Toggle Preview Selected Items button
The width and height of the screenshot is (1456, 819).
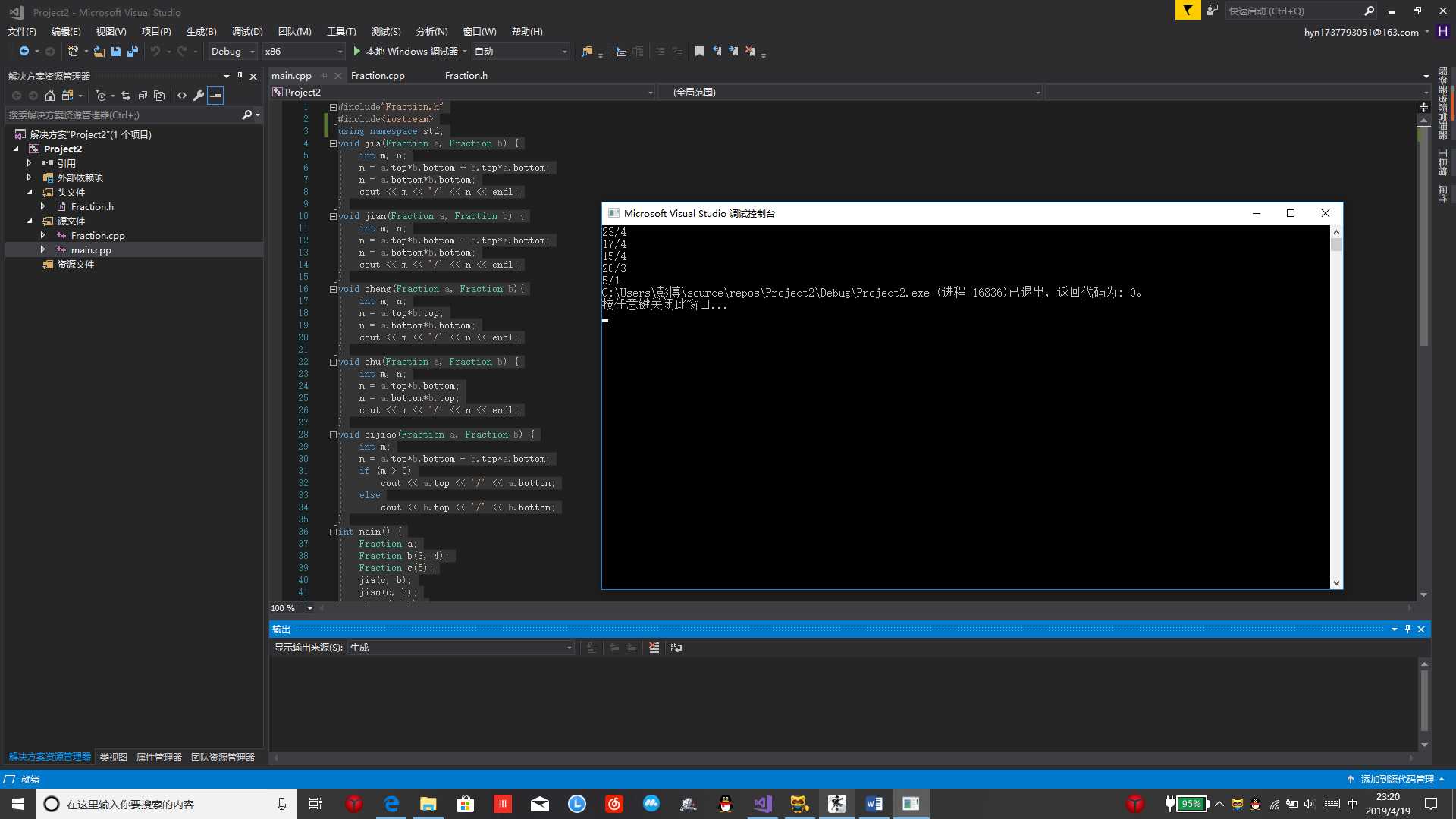(x=215, y=96)
